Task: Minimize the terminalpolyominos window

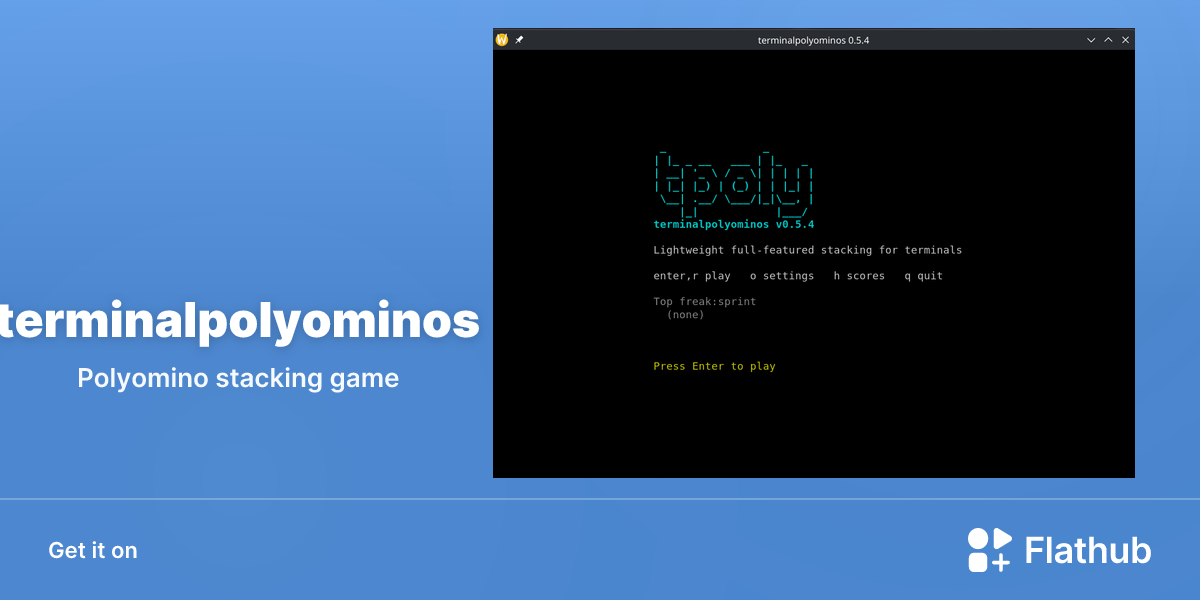Action: click(x=1091, y=40)
